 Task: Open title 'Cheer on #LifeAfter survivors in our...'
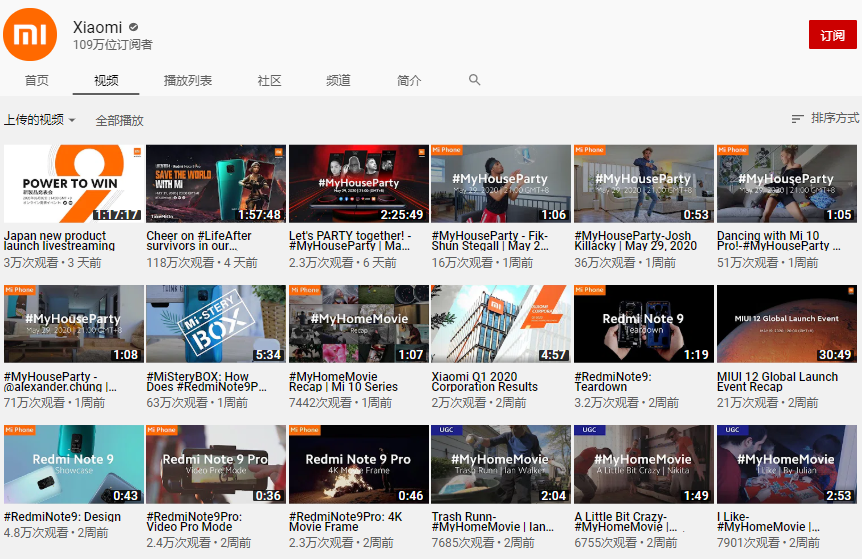coord(199,241)
